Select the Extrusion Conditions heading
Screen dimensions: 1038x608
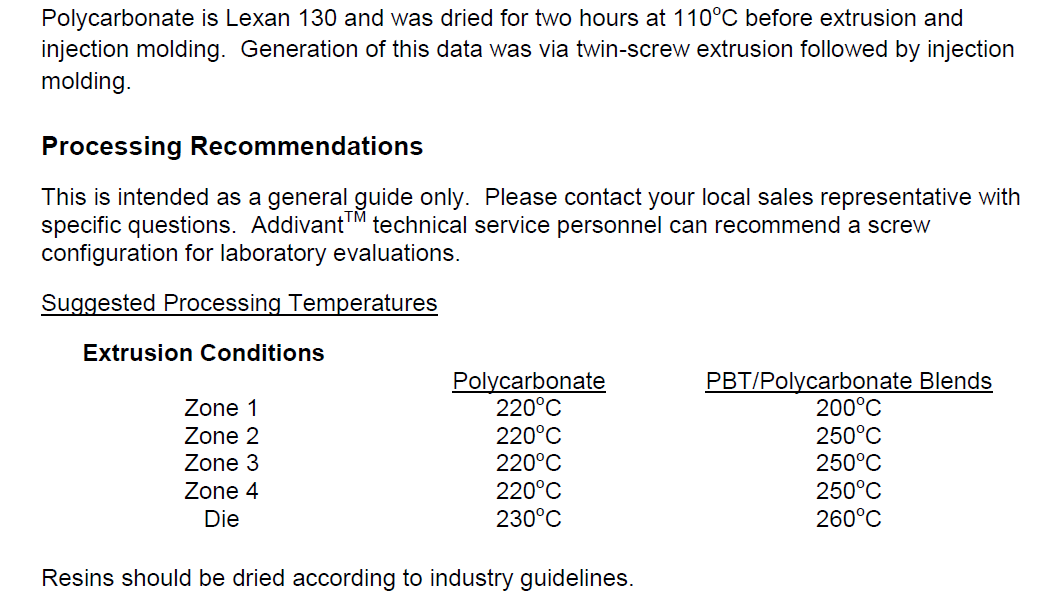203,353
